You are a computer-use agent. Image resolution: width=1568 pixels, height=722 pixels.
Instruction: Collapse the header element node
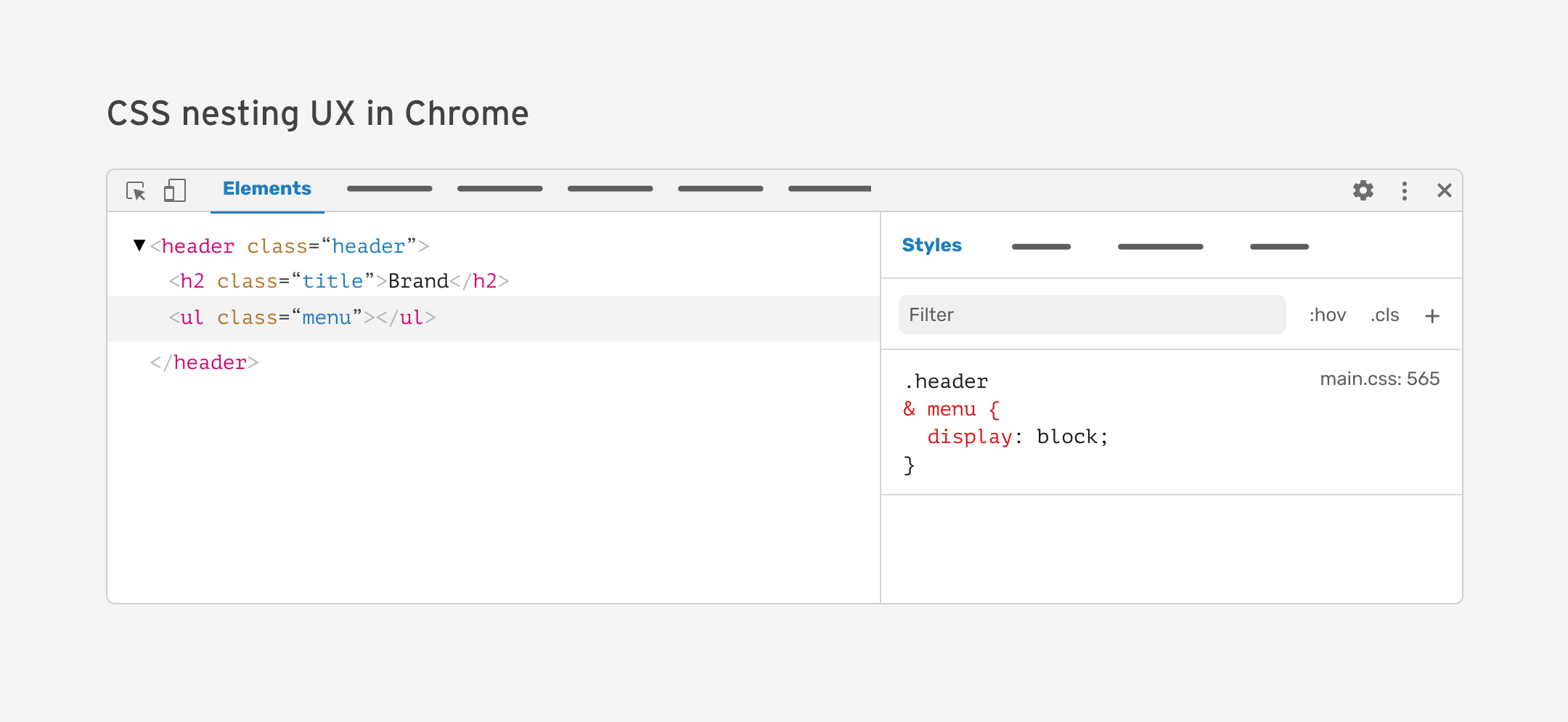pyautogui.click(x=139, y=246)
